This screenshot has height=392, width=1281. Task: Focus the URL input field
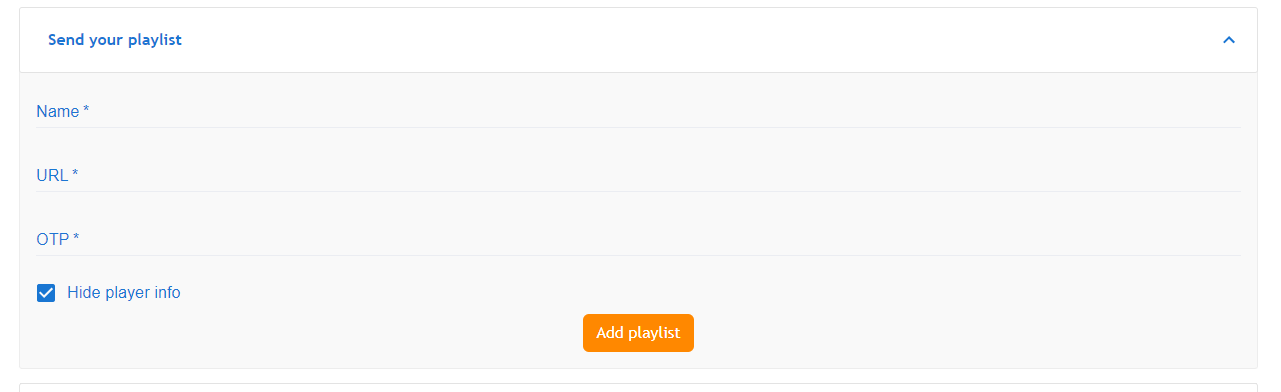(638, 176)
